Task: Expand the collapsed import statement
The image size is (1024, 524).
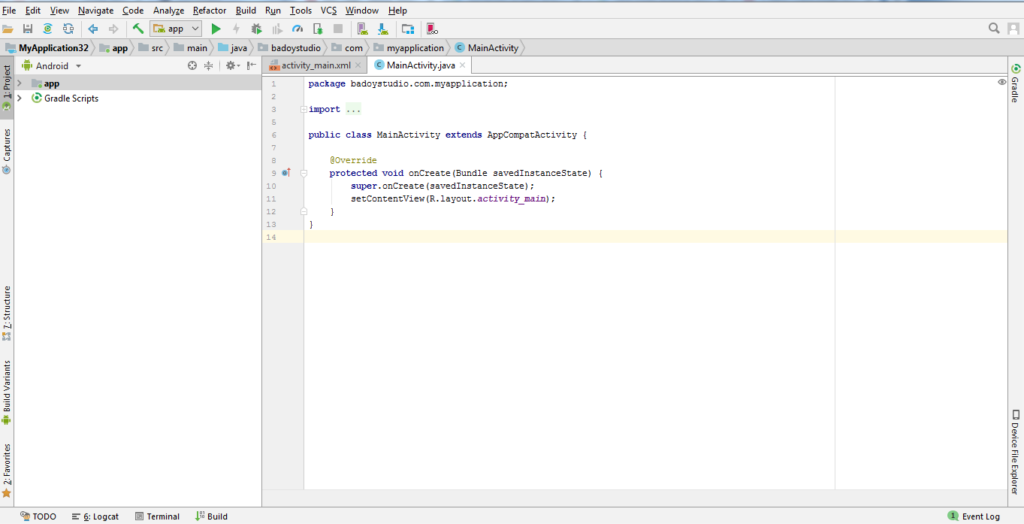Action: point(353,109)
